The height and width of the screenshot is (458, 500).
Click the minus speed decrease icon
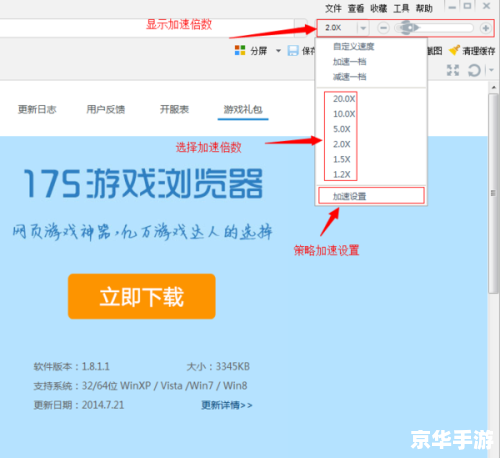coord(383,28)
